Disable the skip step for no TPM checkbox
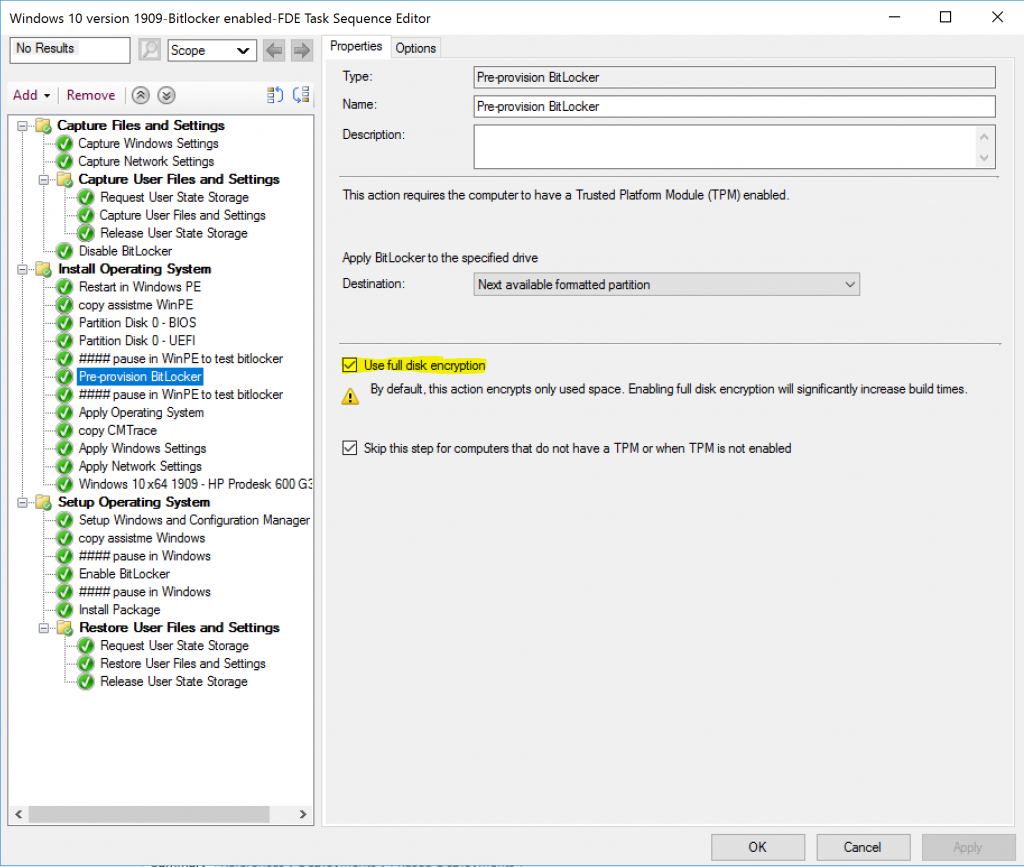1024x867 pixels. tap(349, 447)
